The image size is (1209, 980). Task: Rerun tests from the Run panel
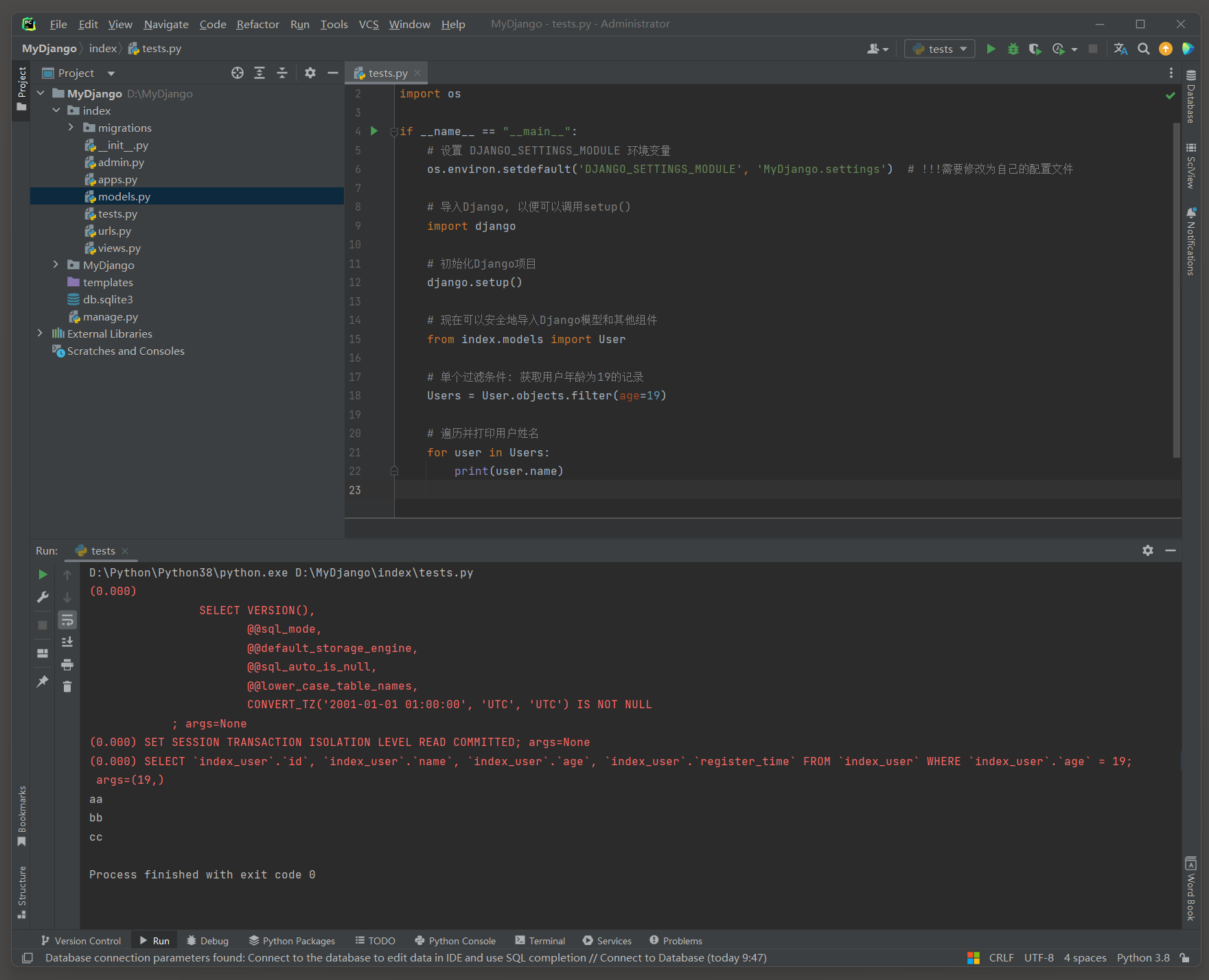click(x=43, y=574)
